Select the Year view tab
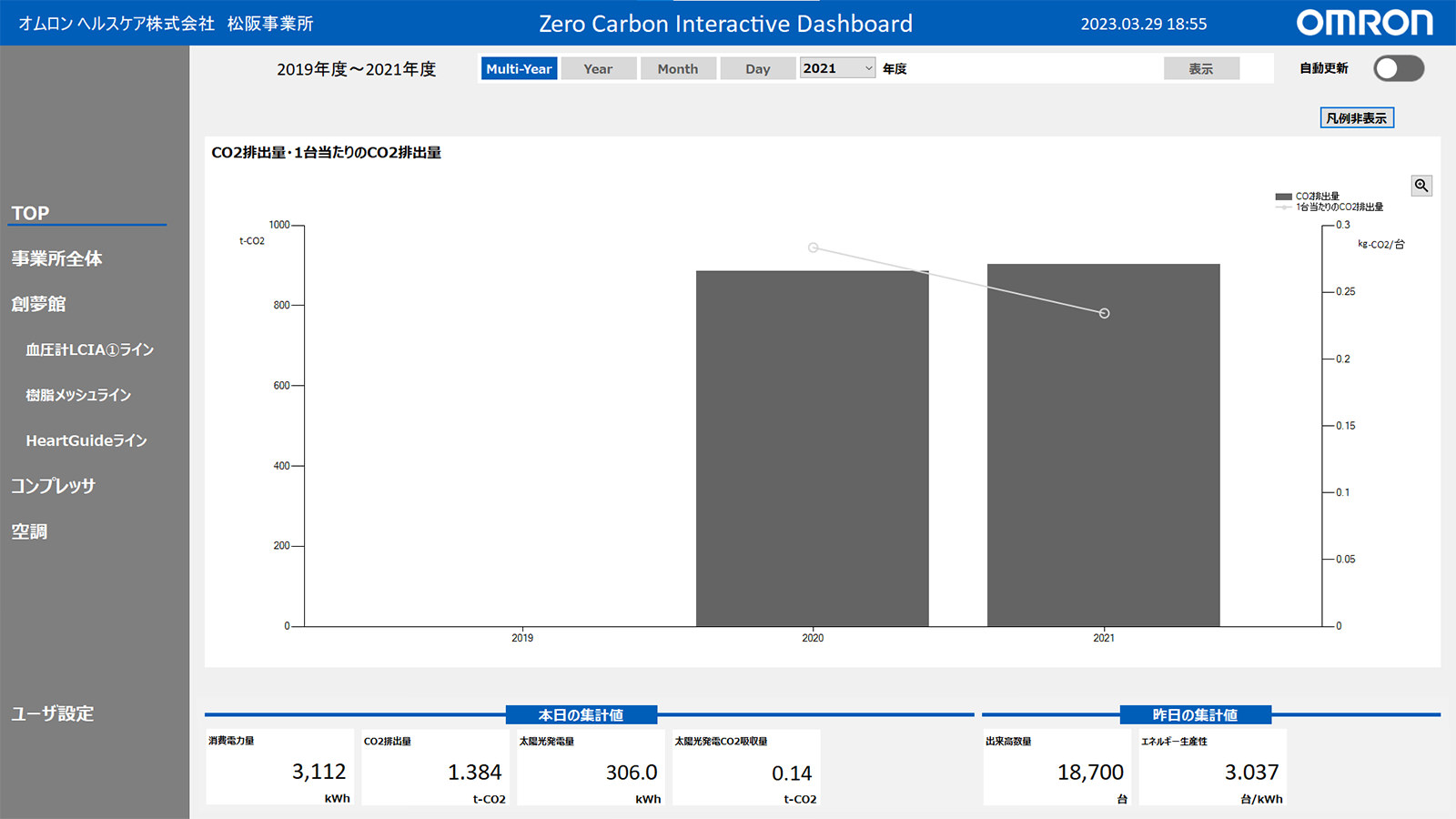Image resolution: width=1456 pixels, height=819 pixels. pyautogui.click(x=598, y=68)
